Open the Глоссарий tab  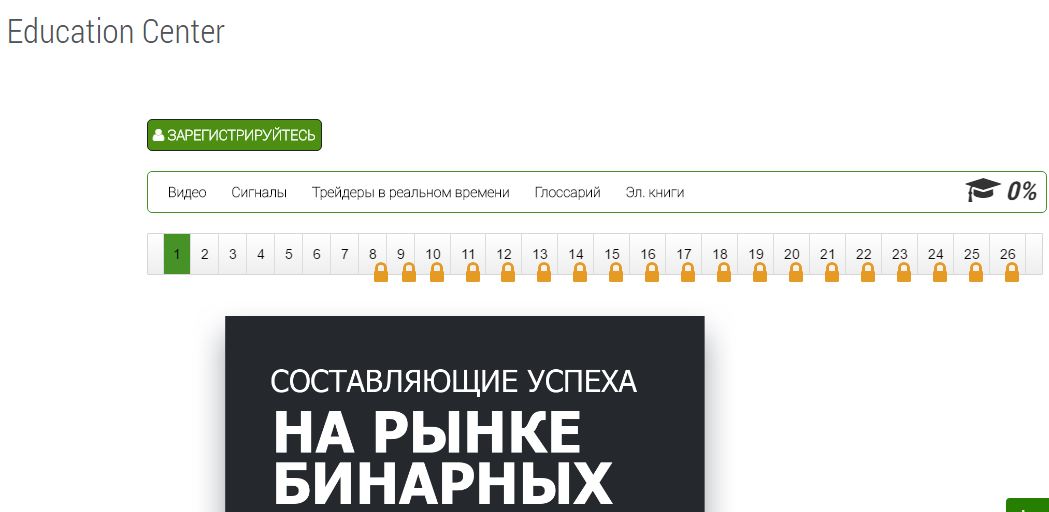pyautogui.click(x=567, y=193)
